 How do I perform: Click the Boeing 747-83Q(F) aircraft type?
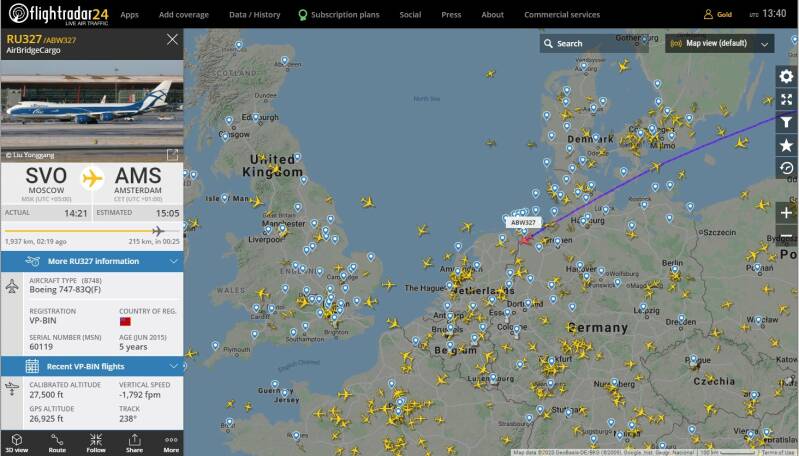pyautogui.click(x=65, y=289)
